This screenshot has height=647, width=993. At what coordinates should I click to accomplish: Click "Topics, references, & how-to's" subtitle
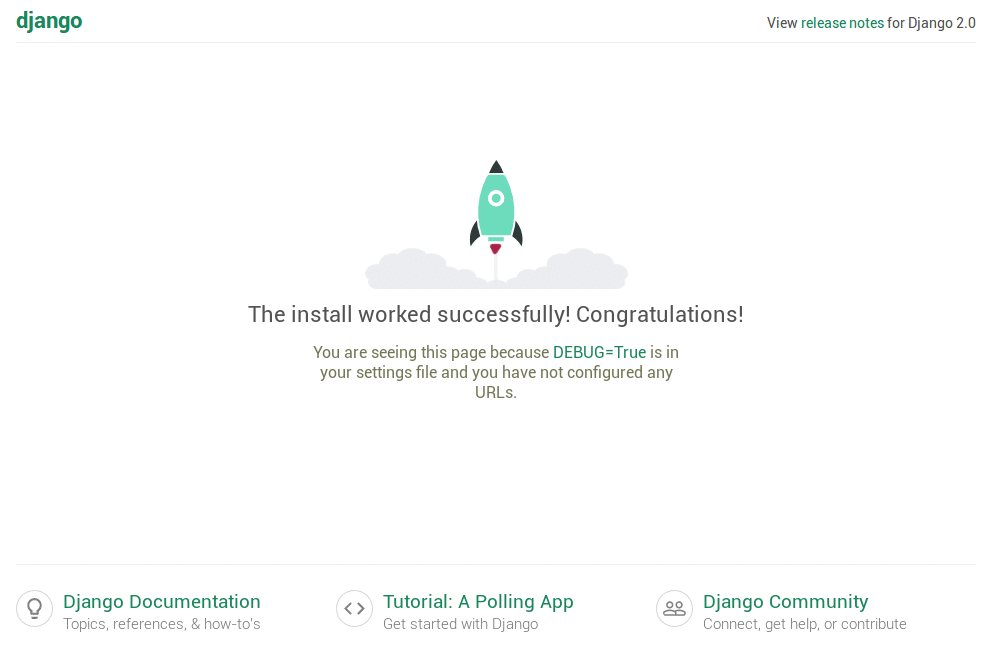[161, 624]
